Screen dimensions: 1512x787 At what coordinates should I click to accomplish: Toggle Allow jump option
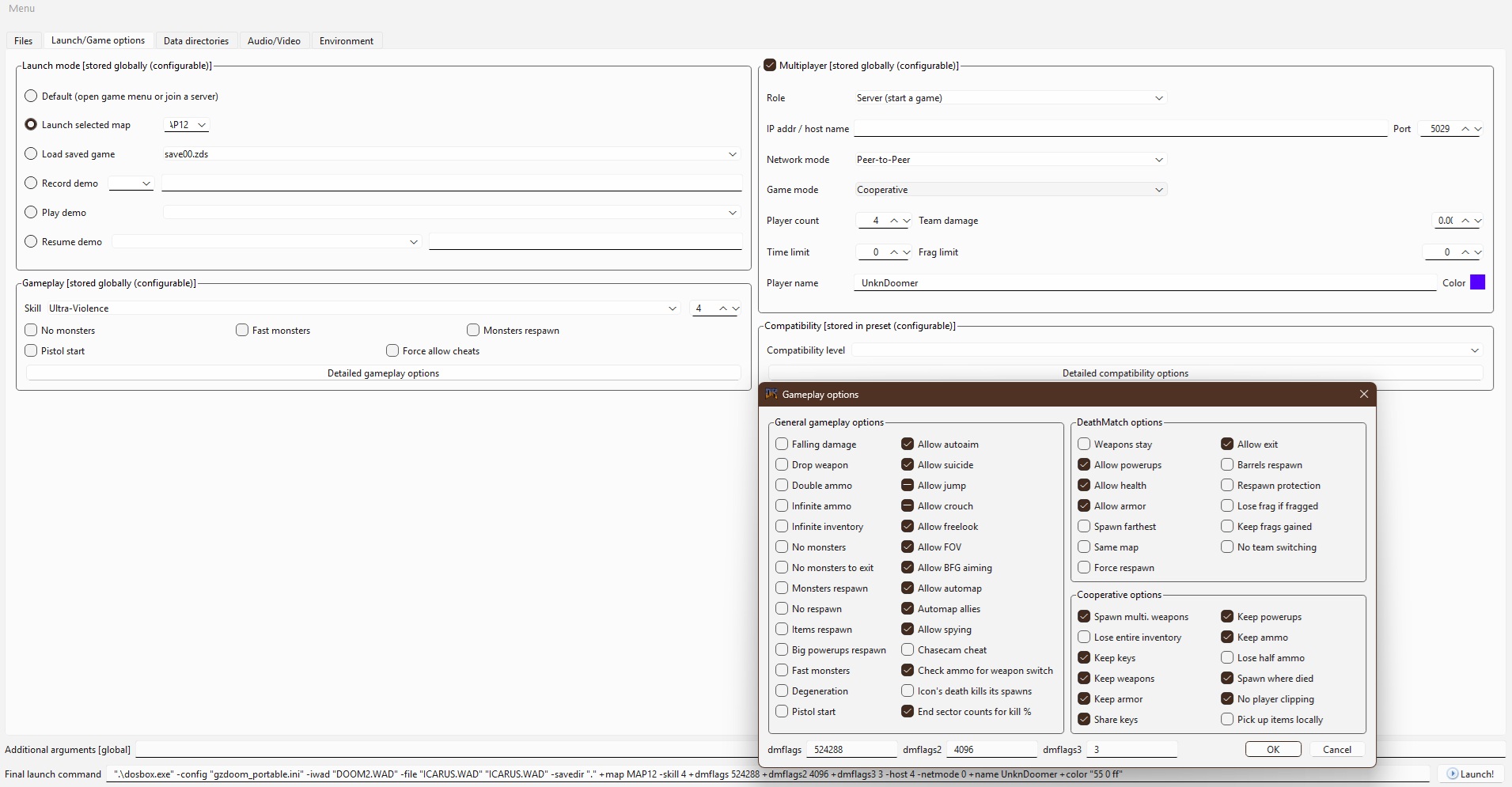pos(908,486)
